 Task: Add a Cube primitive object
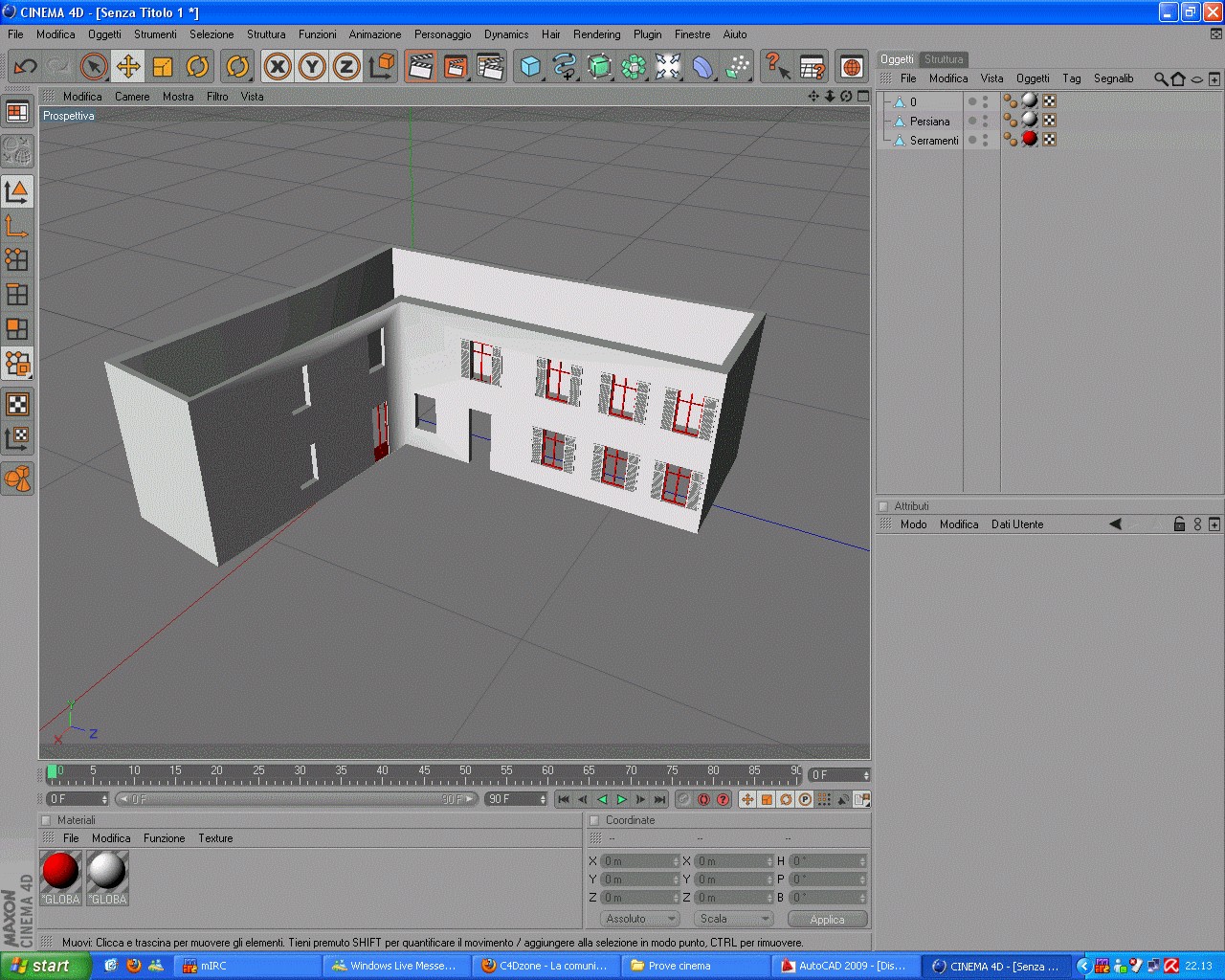coord(531,66)
